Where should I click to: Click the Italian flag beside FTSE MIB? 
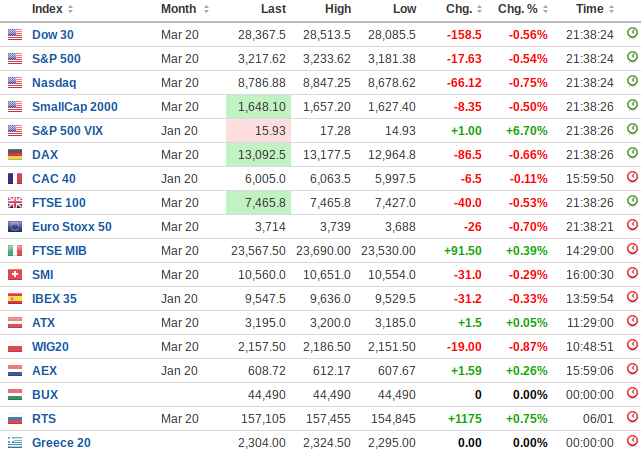coord(15,251)
